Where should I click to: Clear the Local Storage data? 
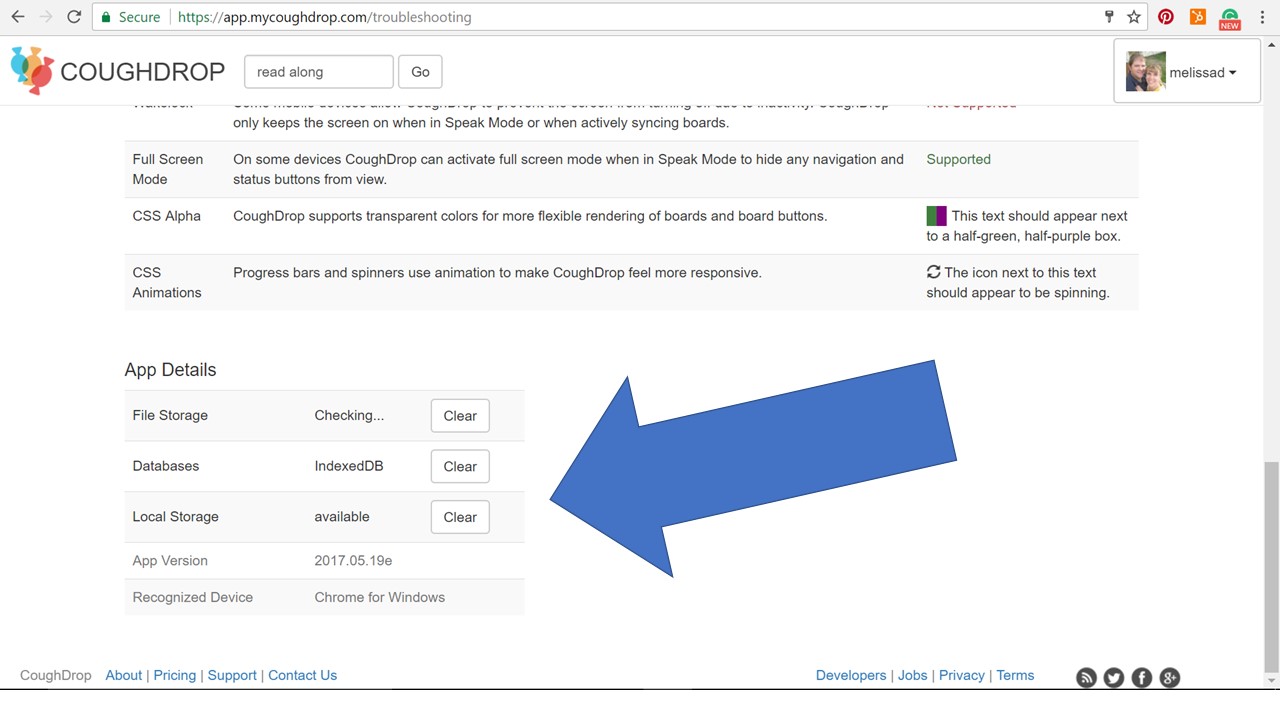[460, 517]
